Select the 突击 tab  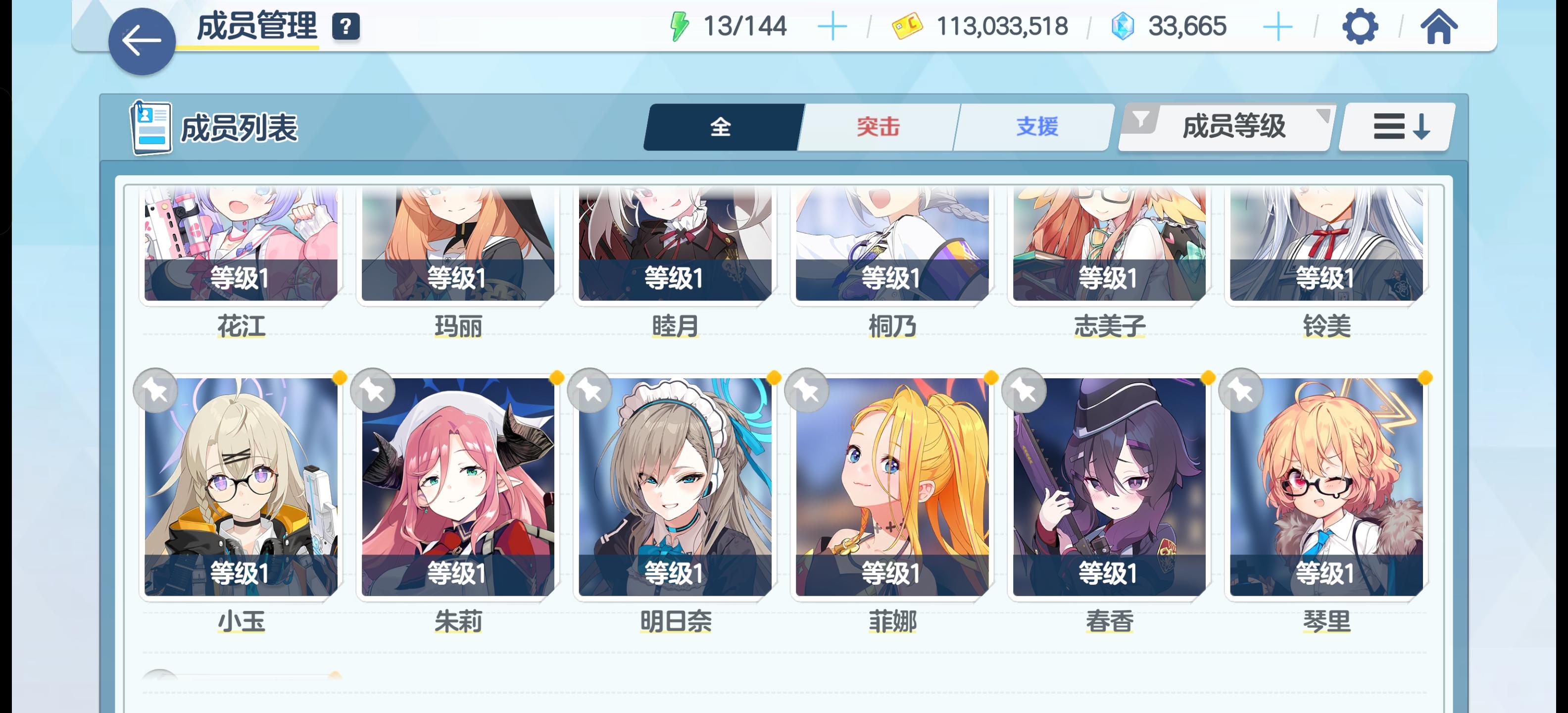(x=877, y=127)
